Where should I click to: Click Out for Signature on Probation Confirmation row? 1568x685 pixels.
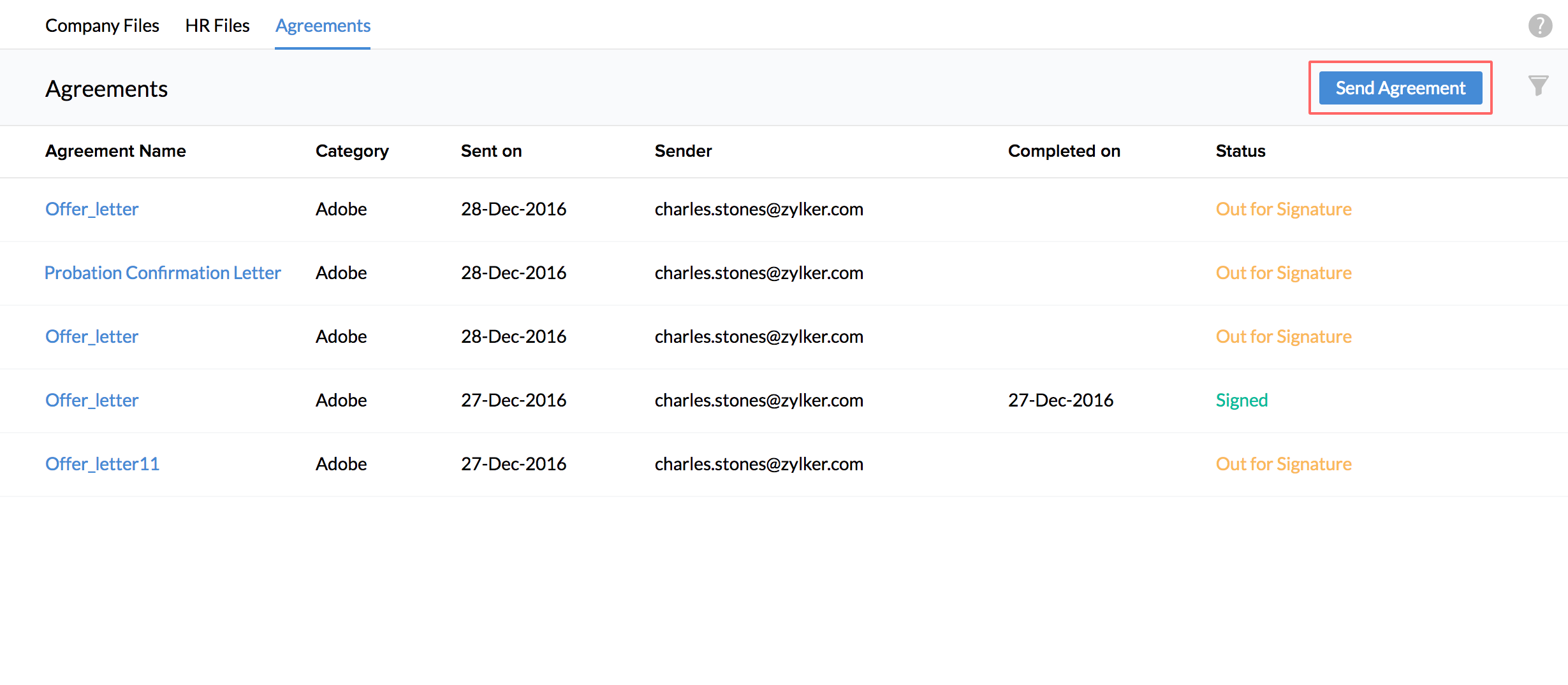click(1283, 273)
